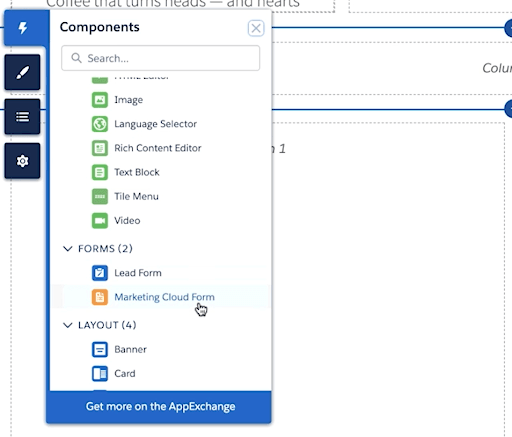Click the Tile Menu label
Image resolution: width=512 pixels, height=437 pixels.
[x=136, y=196]
